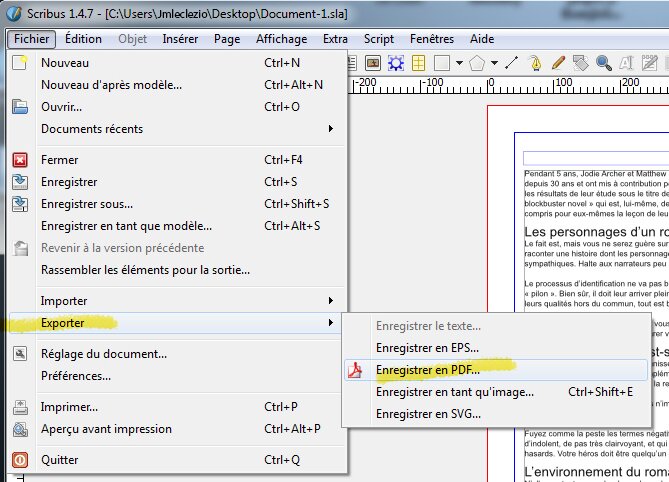The width and height of the screenshot is (669, 482).
Task: Select the edit frame contents tool
Action: [x=626, y=63]
